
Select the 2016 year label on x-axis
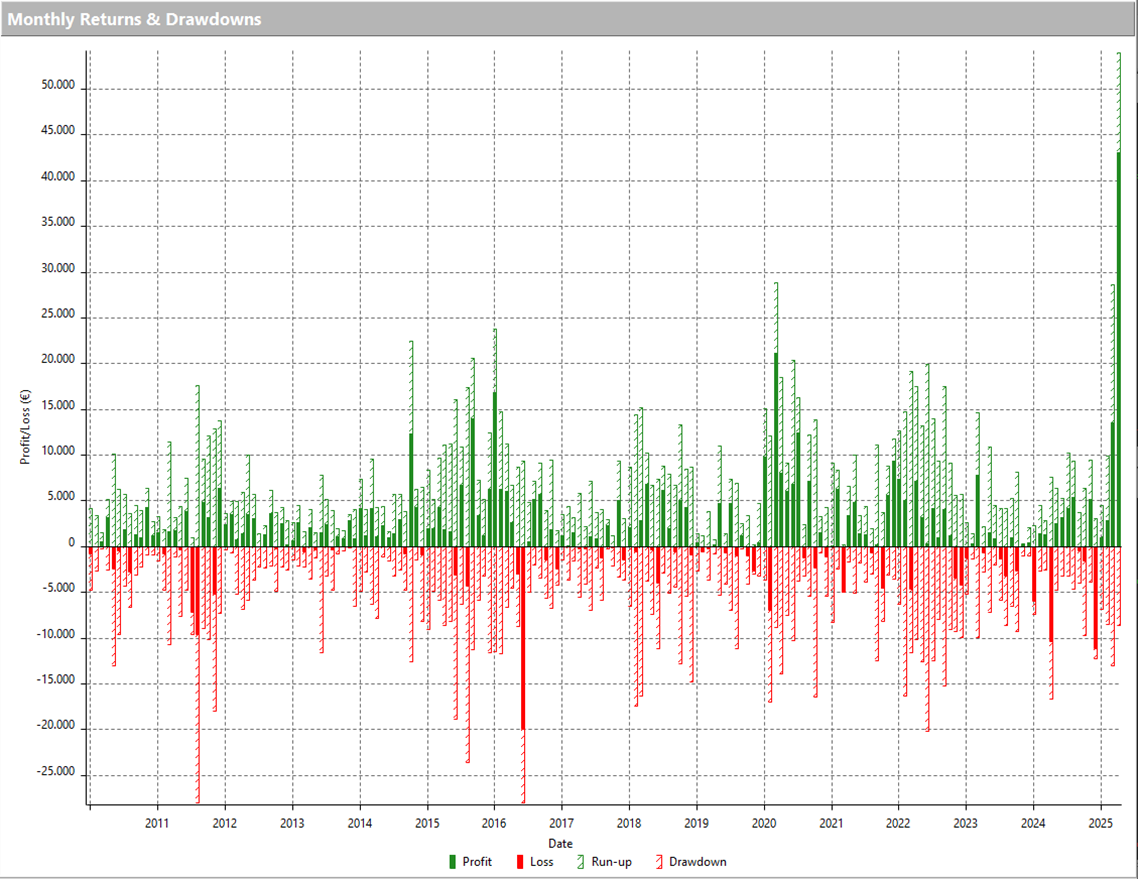(494, 823)
